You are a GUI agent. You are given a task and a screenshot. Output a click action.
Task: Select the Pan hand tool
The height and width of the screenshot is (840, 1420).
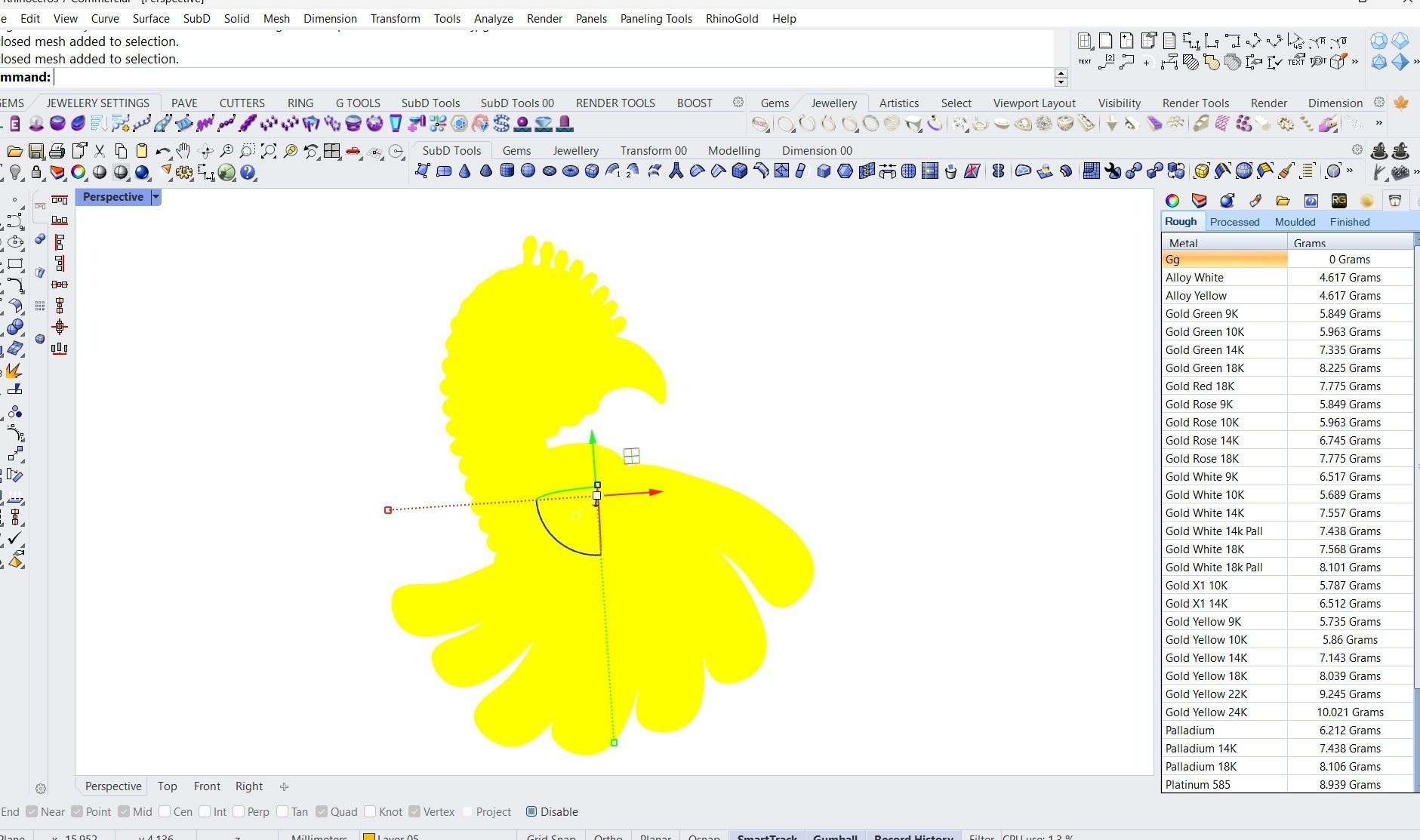pyautogui.click(x=183, y=152)
